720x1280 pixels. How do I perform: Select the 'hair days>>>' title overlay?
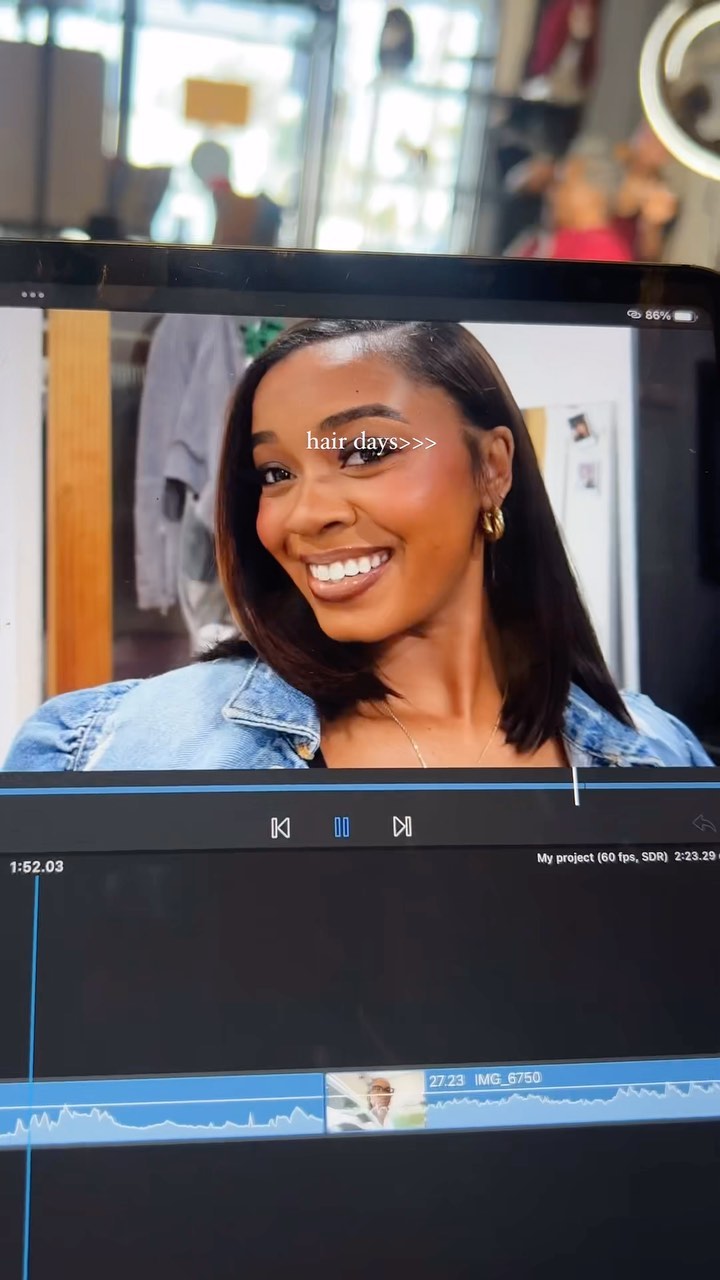(x=370, y=441)
